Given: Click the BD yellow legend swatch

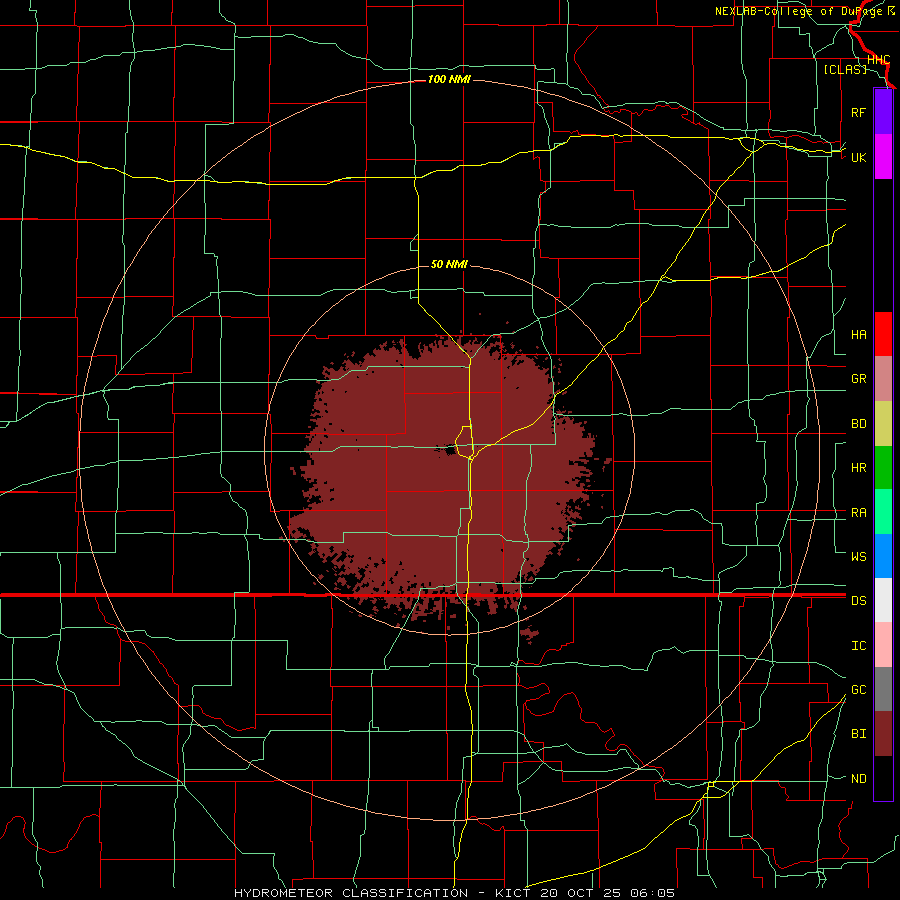Looking at the screenshot, I should click(883, 424).
